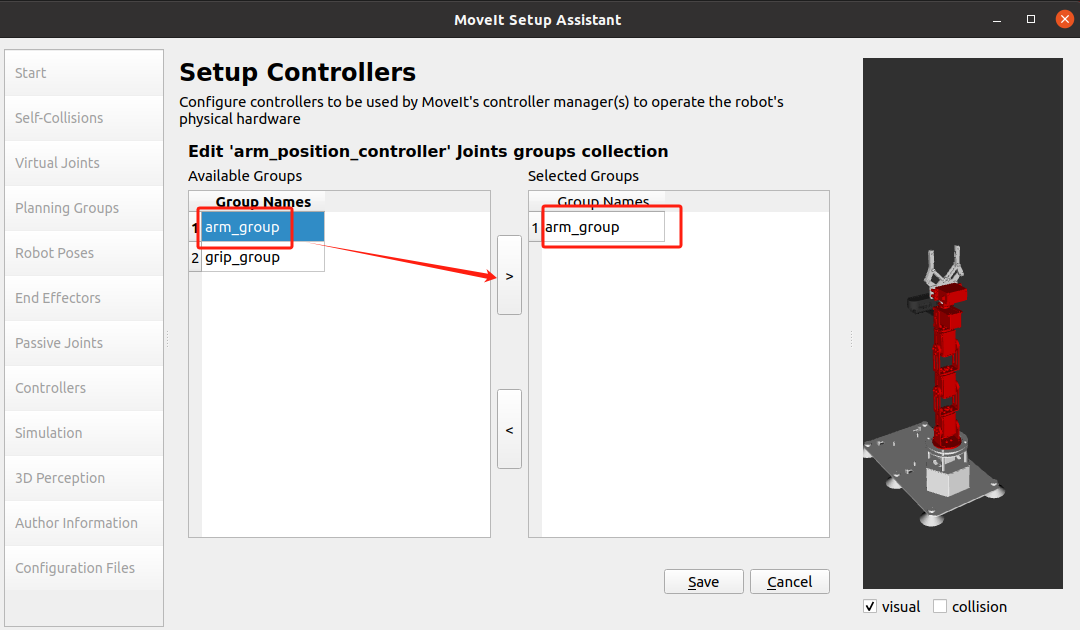Screen dimensions: 1080x630
Task: Open Passive Joints step
Action: 84,343
